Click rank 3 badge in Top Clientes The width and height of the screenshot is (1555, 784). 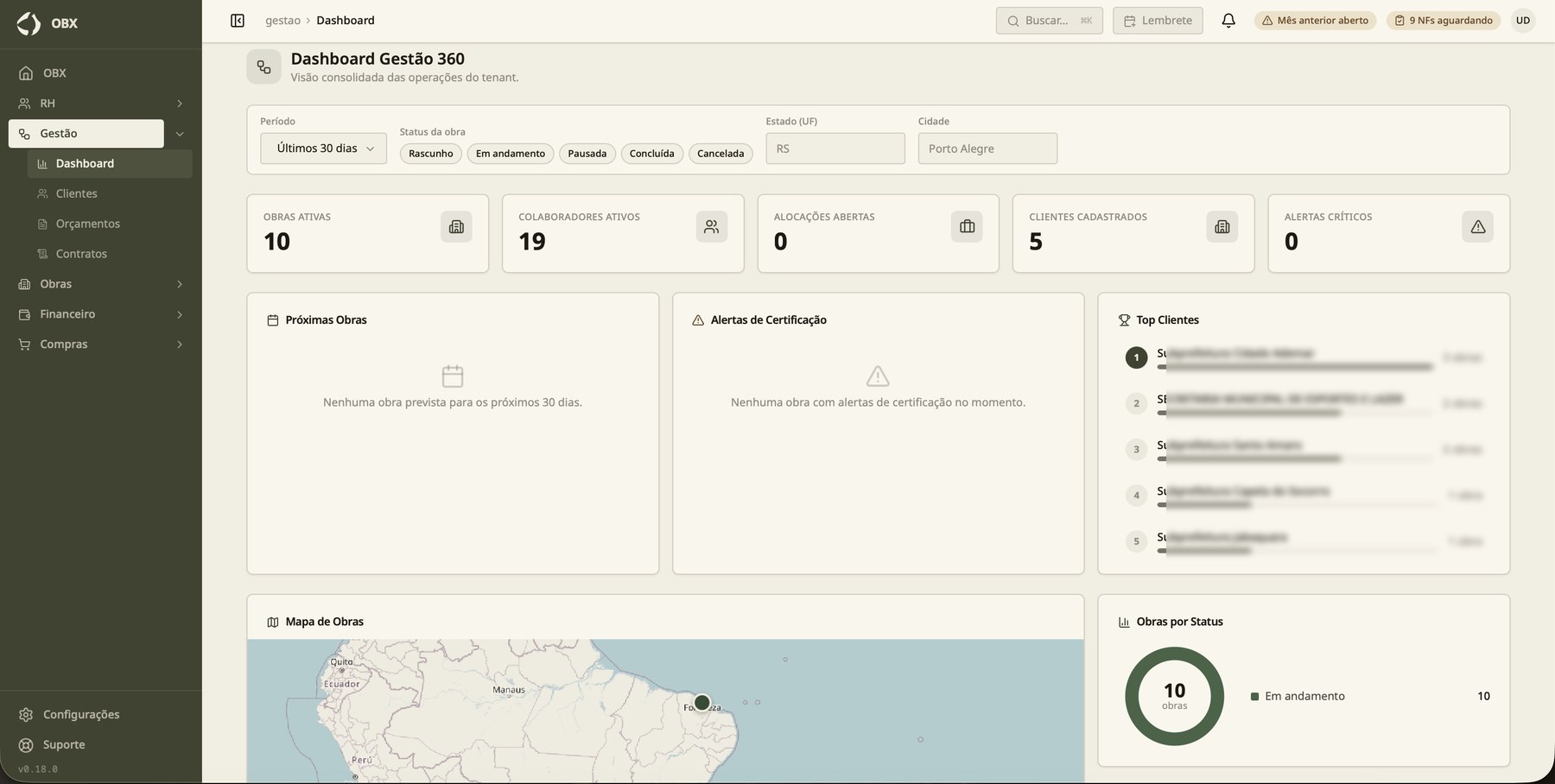tap(1136, 450)
